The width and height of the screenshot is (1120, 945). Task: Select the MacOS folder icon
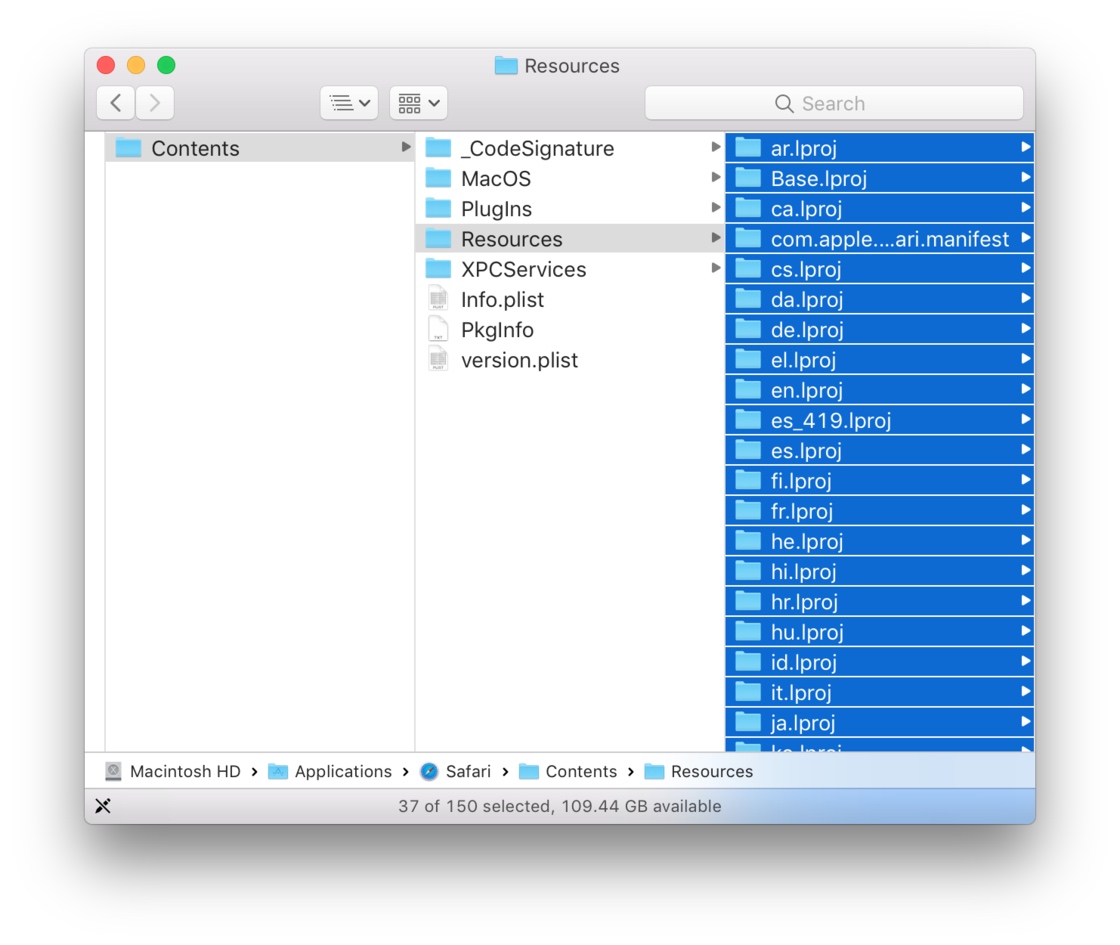click(x=438, y=178)
